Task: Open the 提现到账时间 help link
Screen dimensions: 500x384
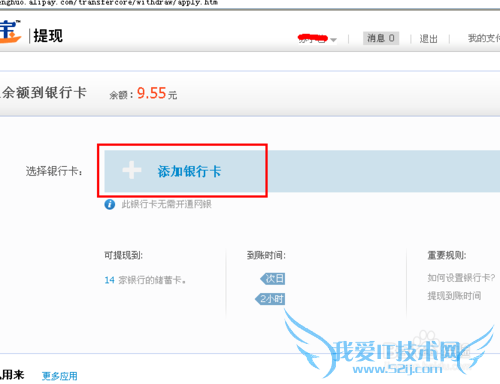Action: pos(454,296)
